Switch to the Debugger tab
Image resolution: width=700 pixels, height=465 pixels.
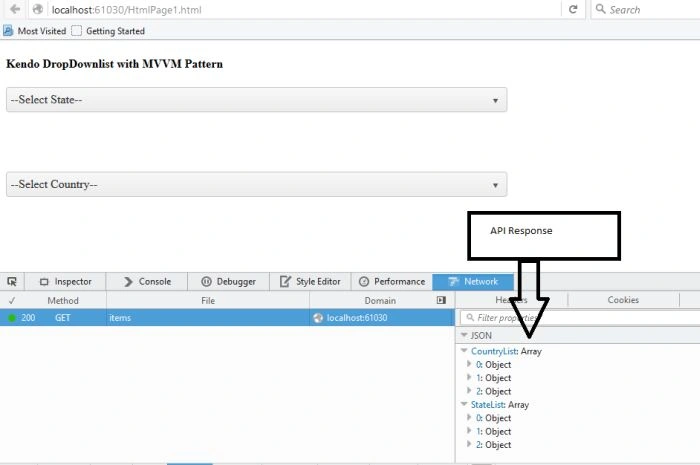(229, 282)
